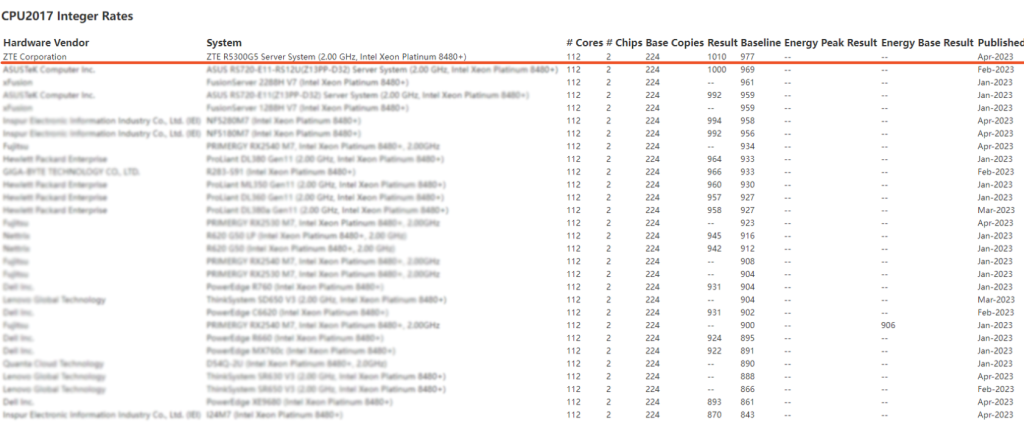Click the # Cores column header
Screen dimensions: 1024x434
584,43
